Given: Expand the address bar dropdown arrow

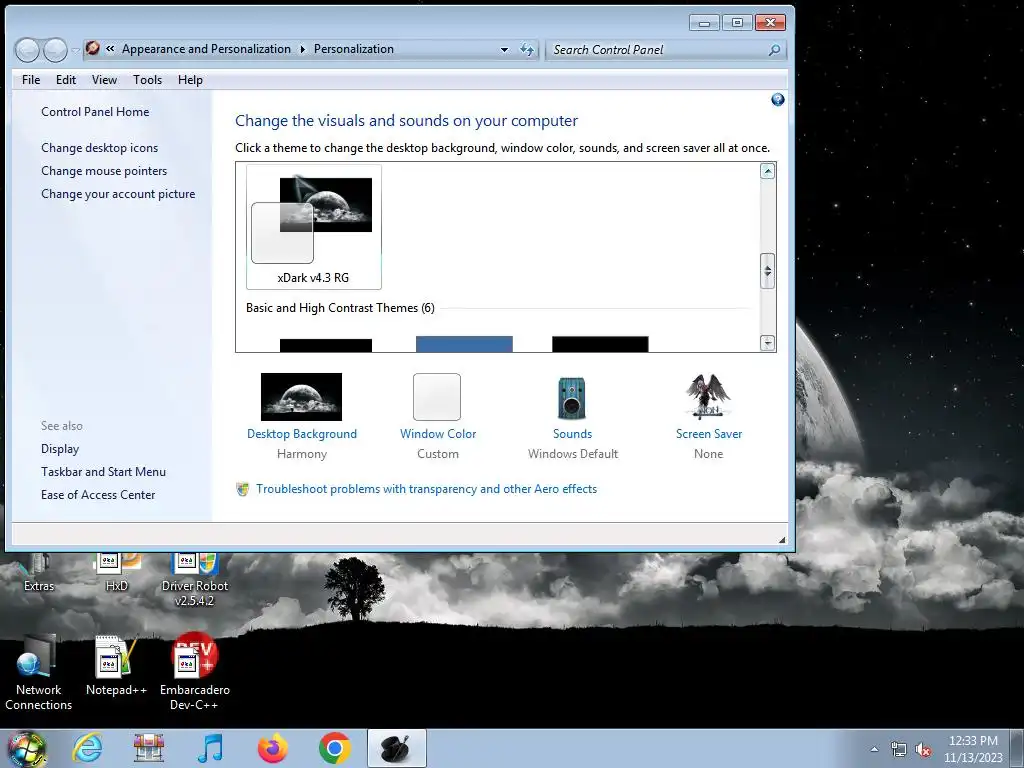Looking at the screenshot, I should (504, 50).
